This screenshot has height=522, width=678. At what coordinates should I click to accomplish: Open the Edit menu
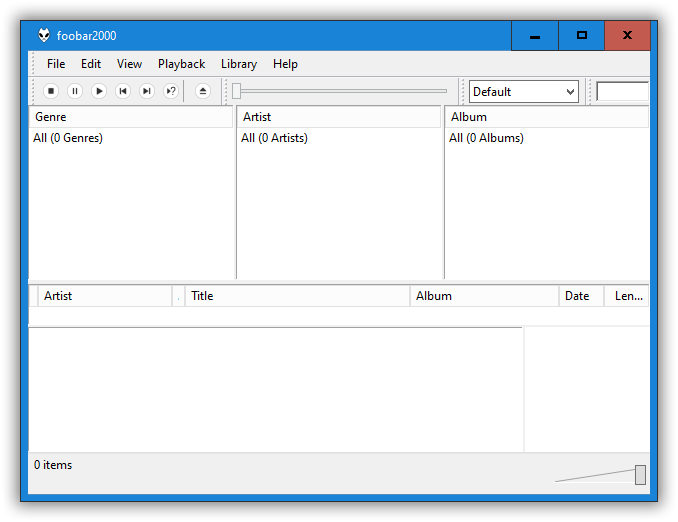(91, 64)
